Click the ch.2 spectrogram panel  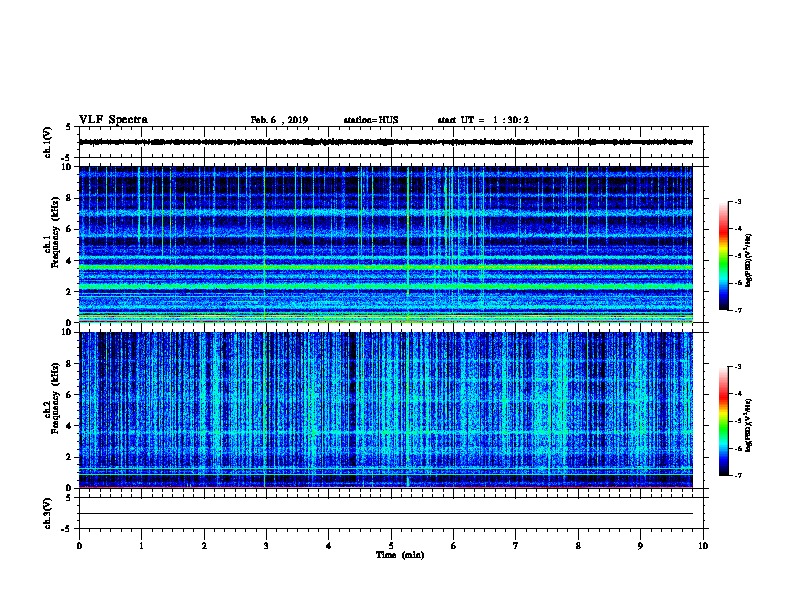[x=386, y=410]
